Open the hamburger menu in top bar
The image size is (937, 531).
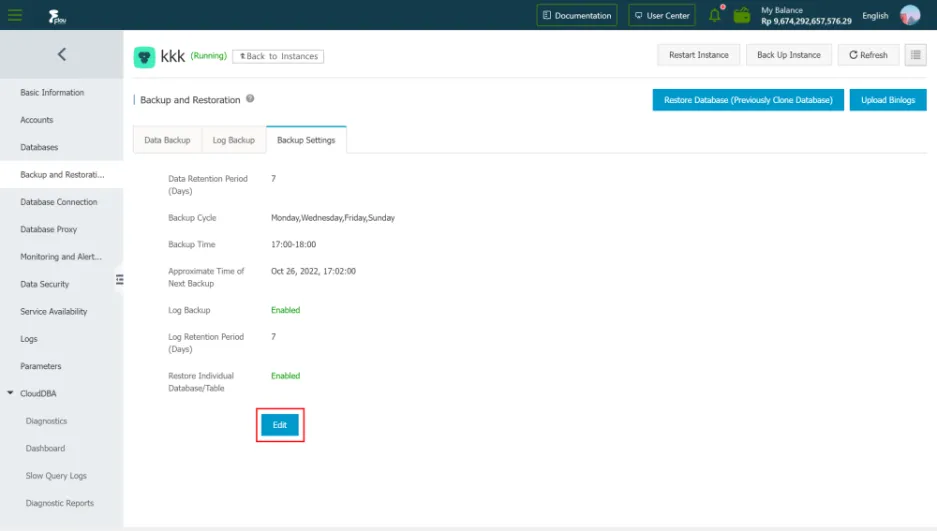pos(15,15)
